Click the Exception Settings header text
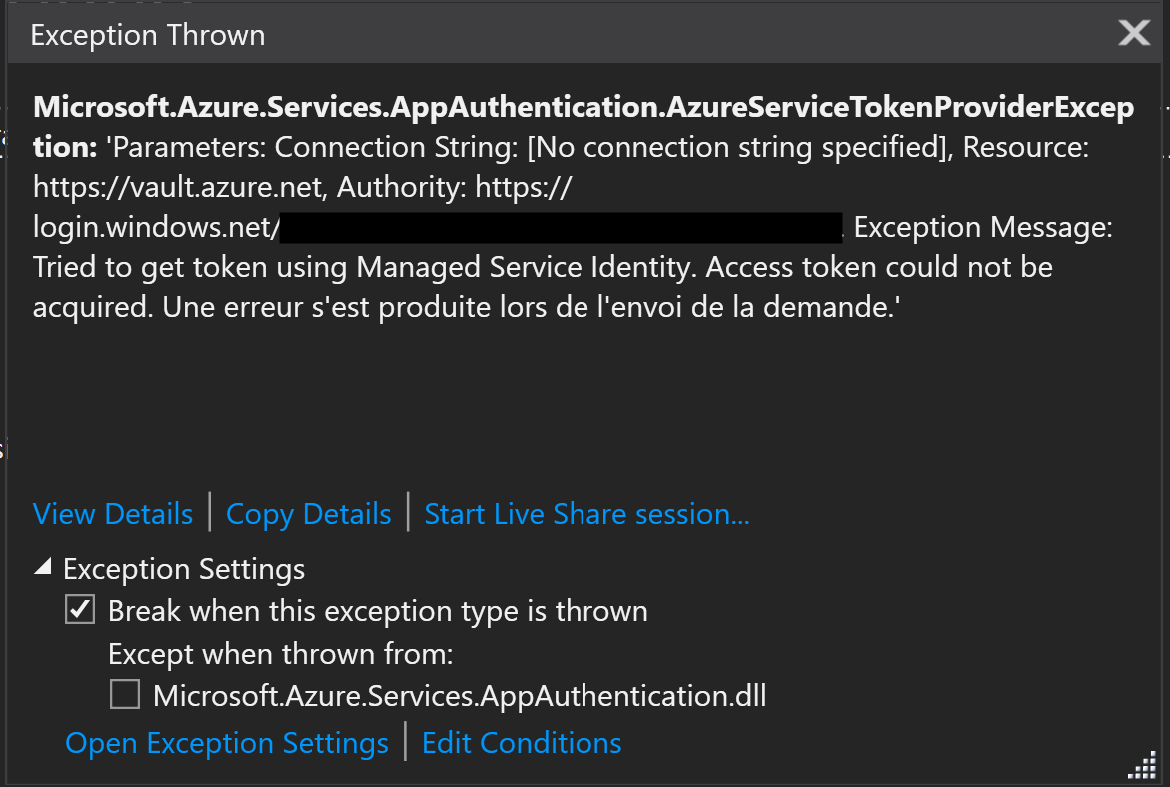 tap(183, 568)
